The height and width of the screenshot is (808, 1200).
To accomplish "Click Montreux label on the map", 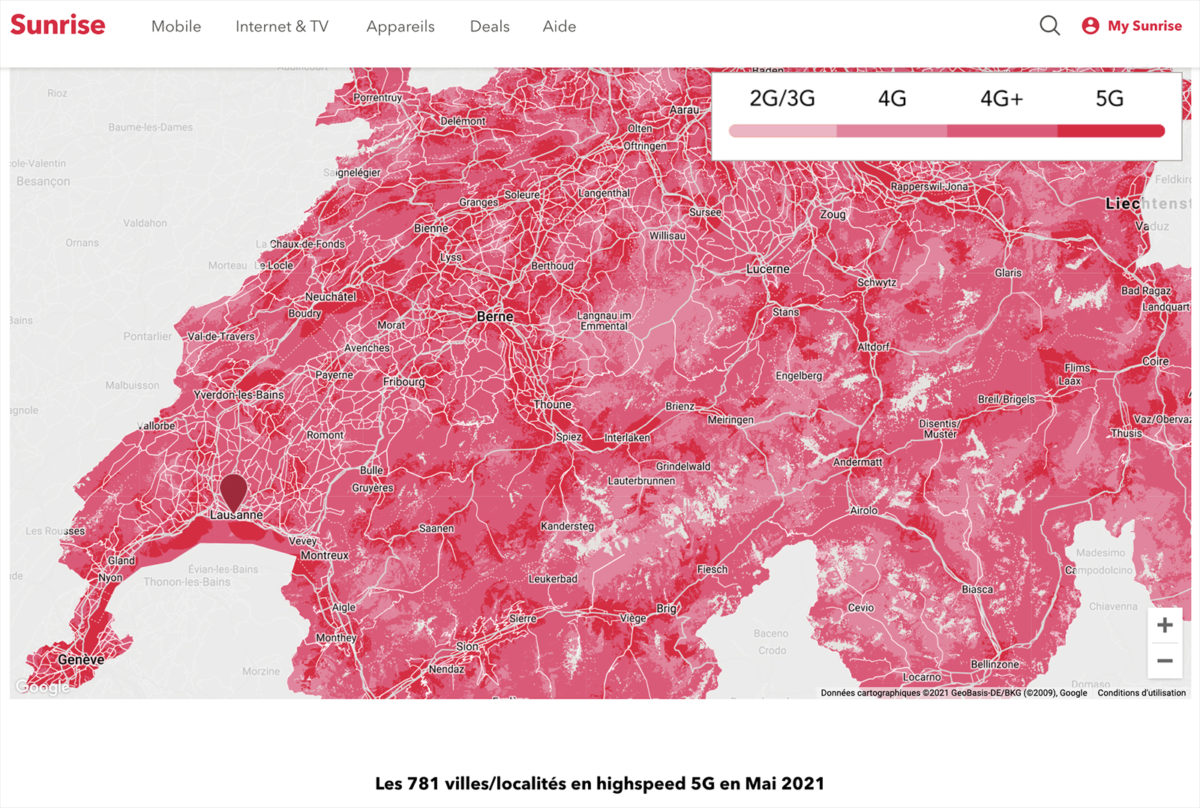I will click(324, 555).
